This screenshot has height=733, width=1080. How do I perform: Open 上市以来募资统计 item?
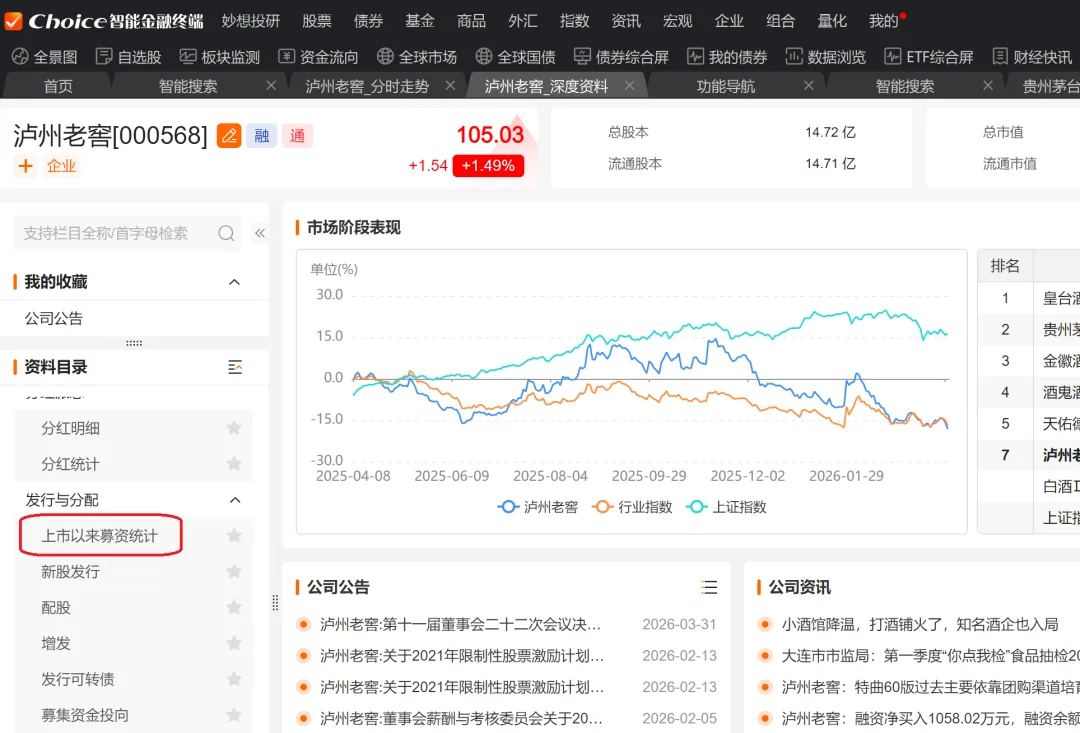click(x=100, y=535)
